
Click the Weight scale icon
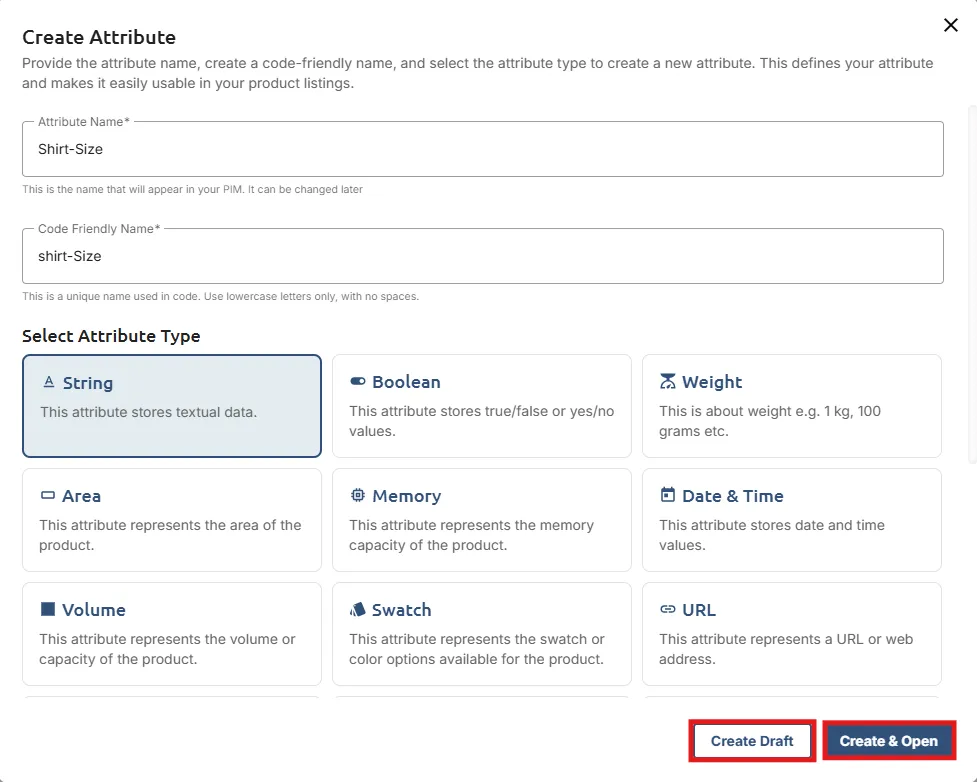click(667, 381)
